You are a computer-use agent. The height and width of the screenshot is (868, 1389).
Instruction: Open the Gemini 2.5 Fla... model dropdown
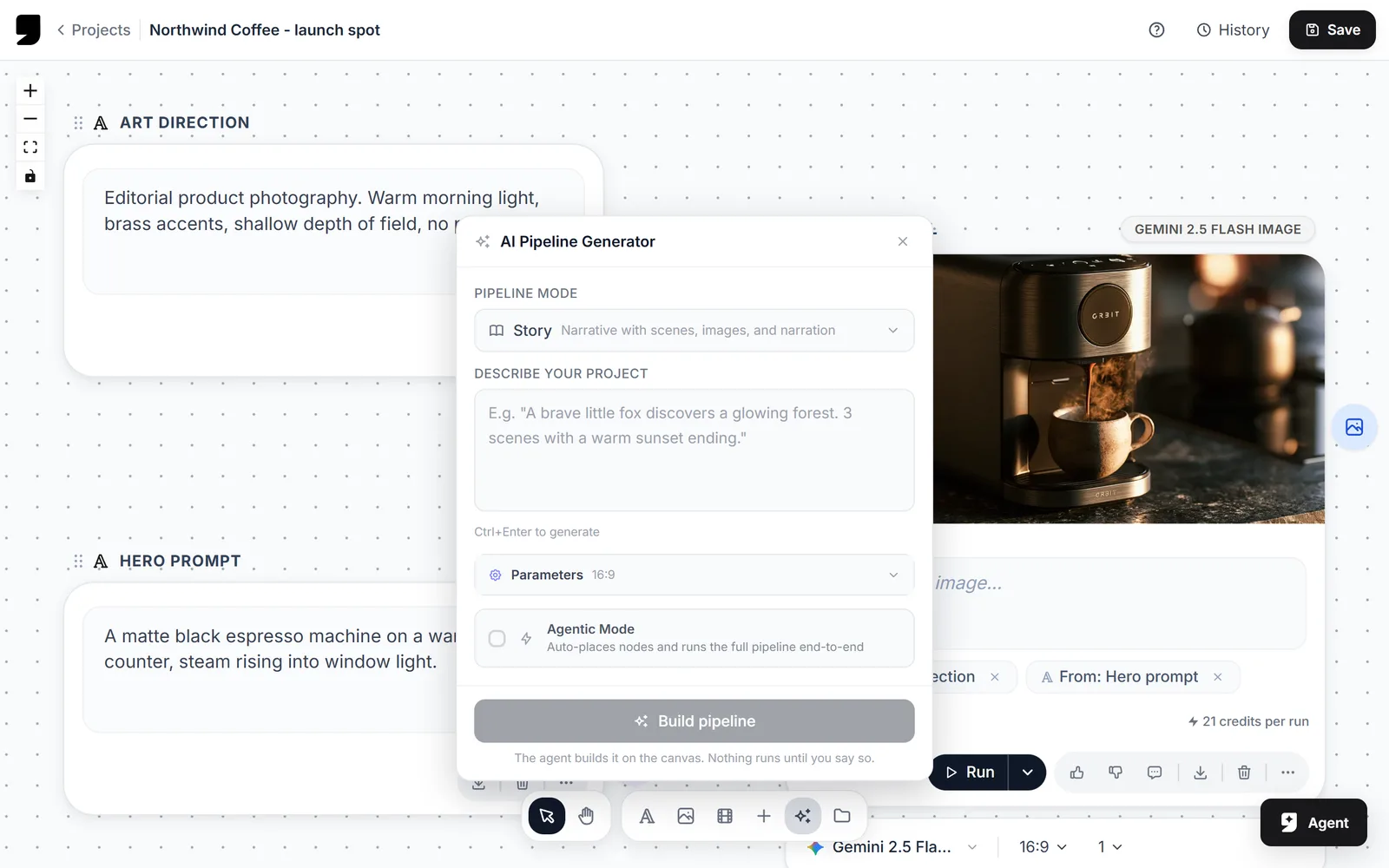[x=892, y=846]
